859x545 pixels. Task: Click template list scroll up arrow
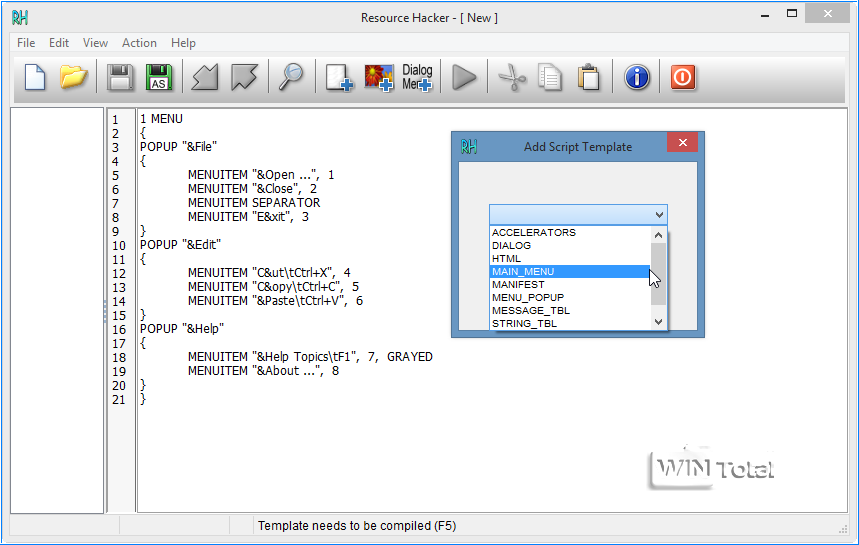[658, 235]
